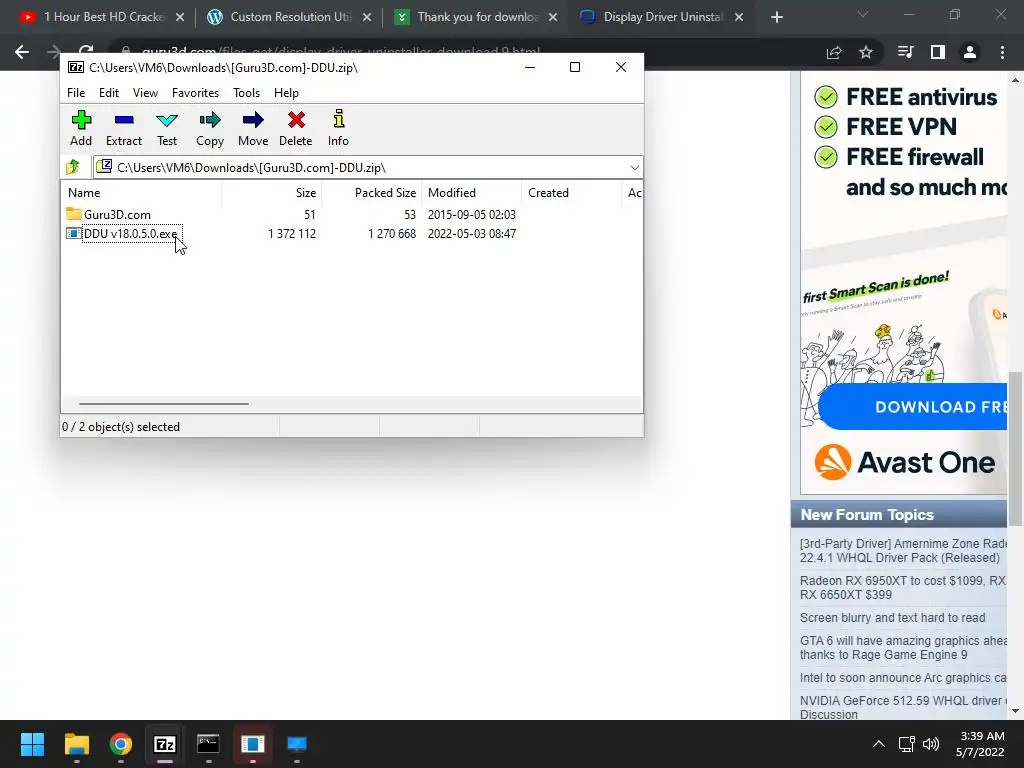Open Screen blurry and text hard topic

tap(892, 618)
